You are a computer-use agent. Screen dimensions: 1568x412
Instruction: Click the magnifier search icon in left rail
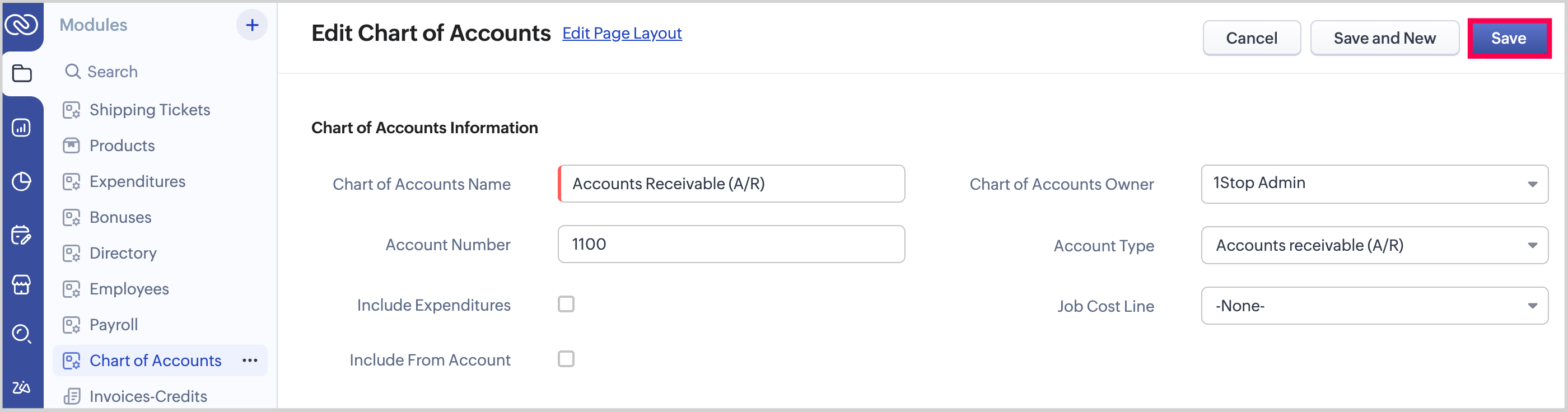[x=22, y=334]
